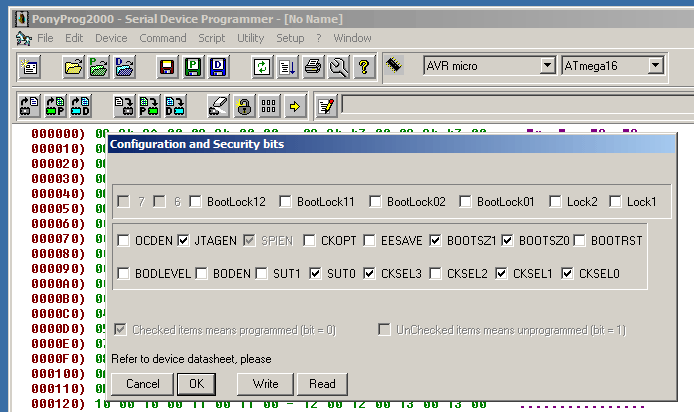Screen dimensions: 694x412
Task: Check the SUT1 checkbox
Action: (x=262, y=273)
